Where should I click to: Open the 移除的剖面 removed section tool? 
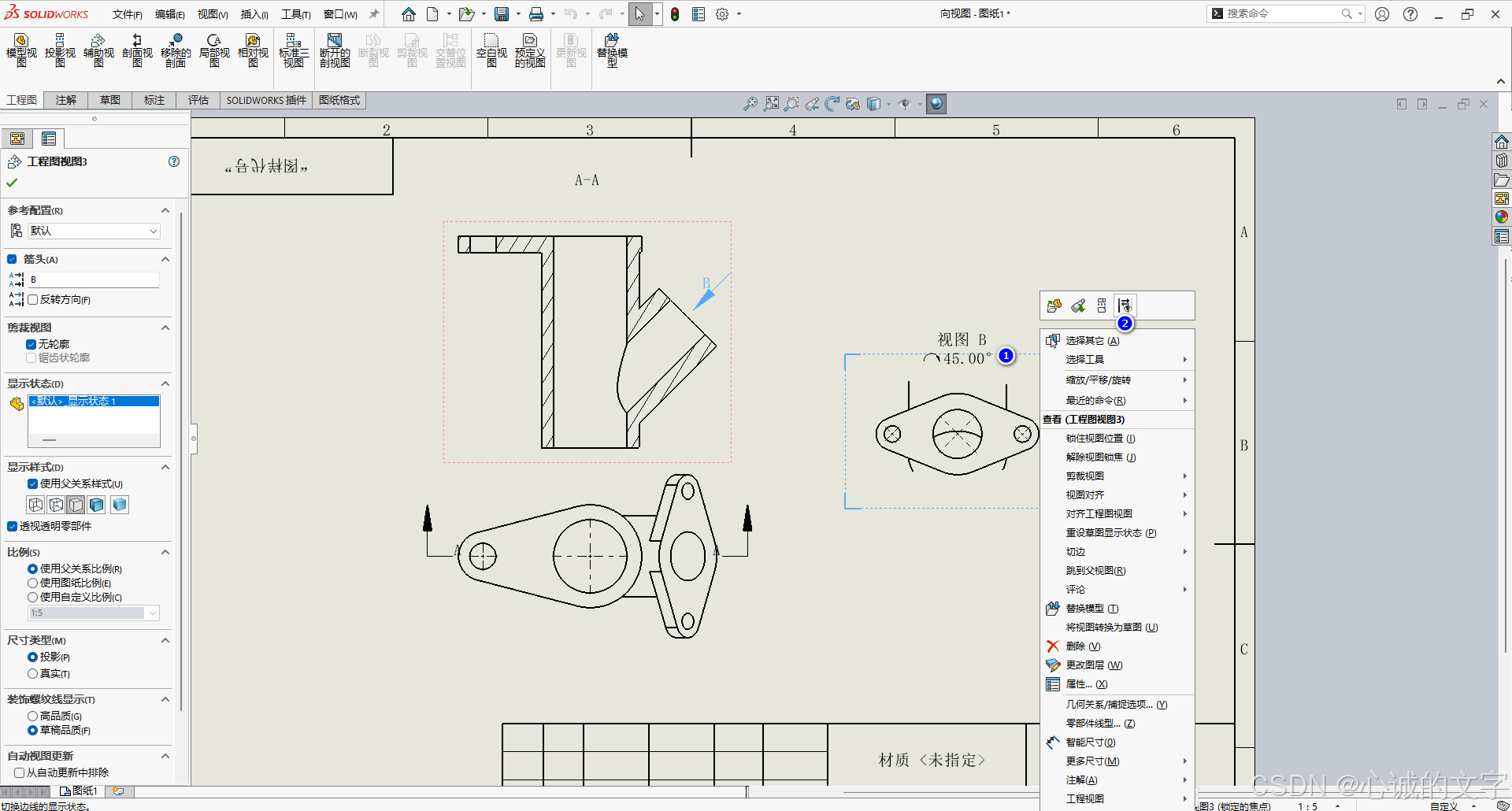click(176, 50)
